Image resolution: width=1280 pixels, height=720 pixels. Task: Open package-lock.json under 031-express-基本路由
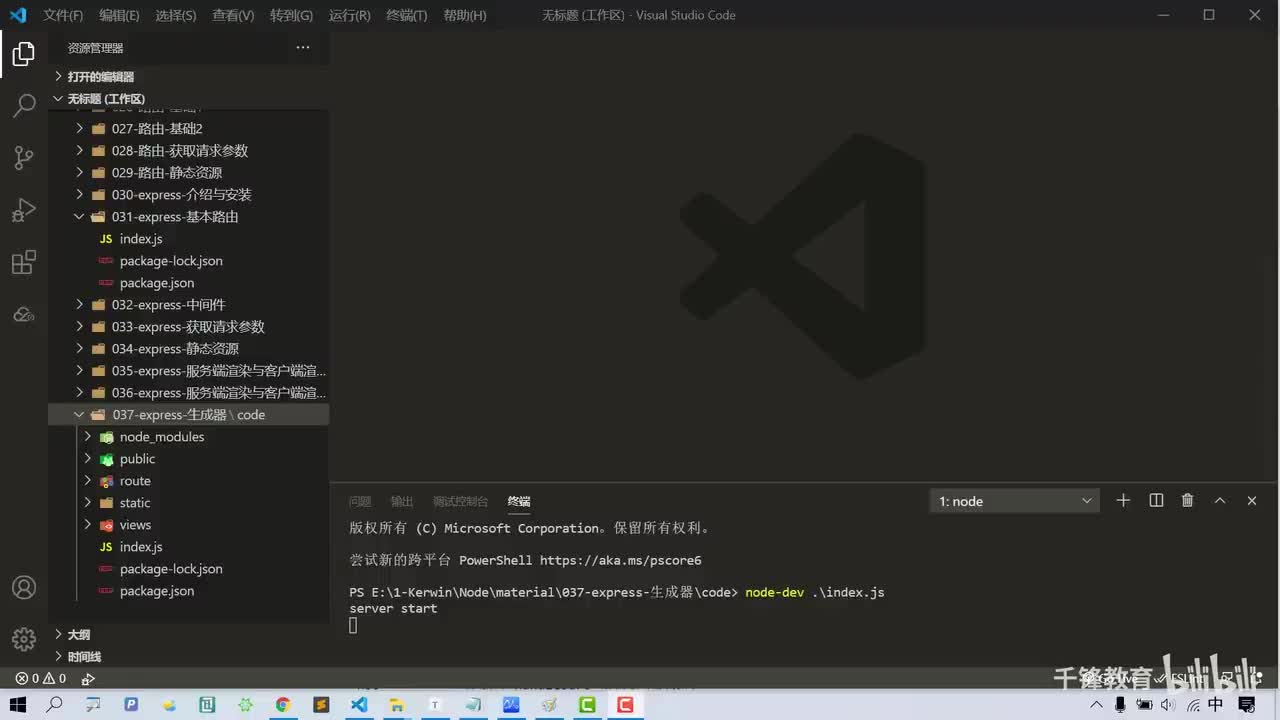[189, 261]
